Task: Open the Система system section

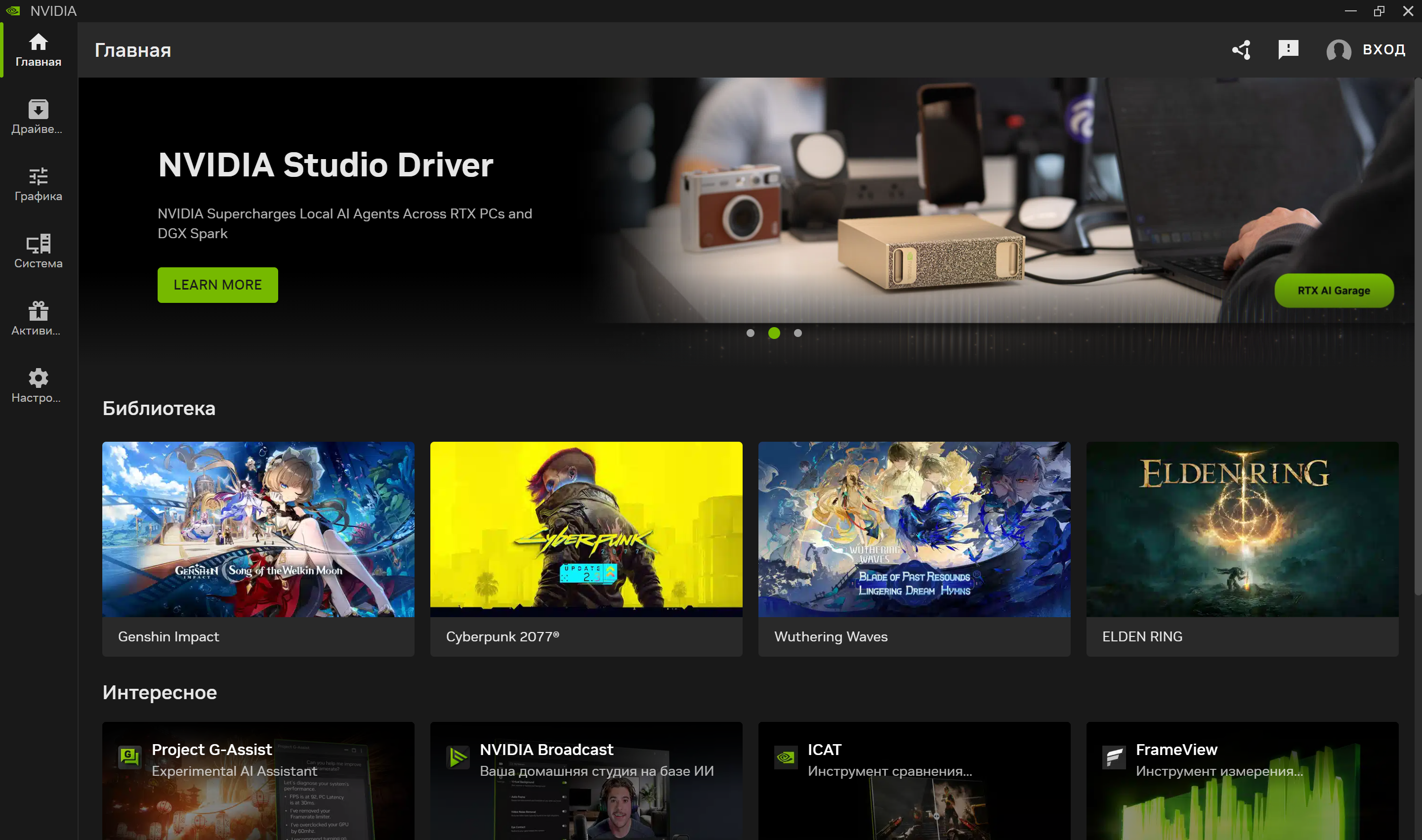Action: [x=39, y=252]
